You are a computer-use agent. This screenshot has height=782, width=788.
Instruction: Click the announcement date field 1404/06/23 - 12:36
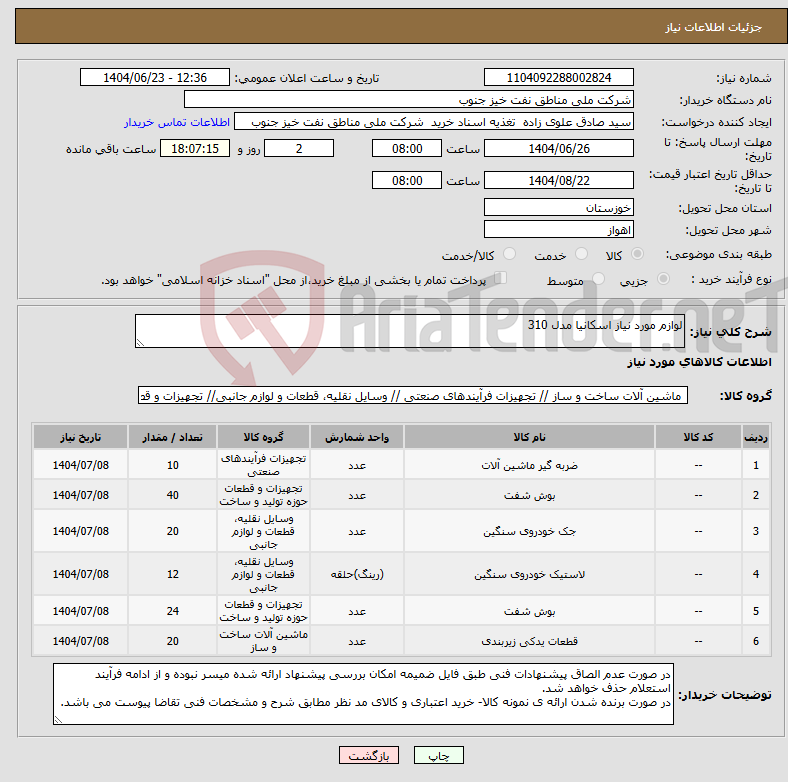[155, 77]
